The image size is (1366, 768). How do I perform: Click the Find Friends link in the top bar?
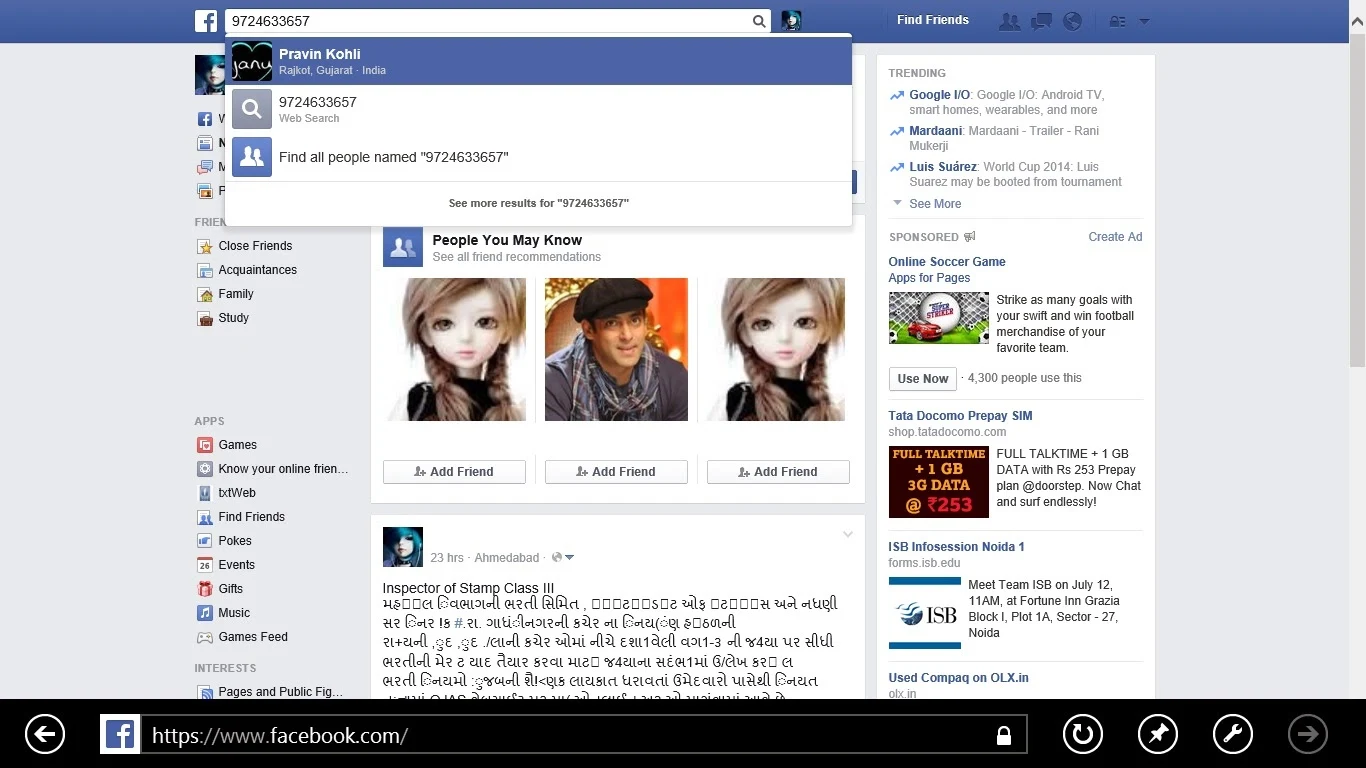[x=933, y=20]
